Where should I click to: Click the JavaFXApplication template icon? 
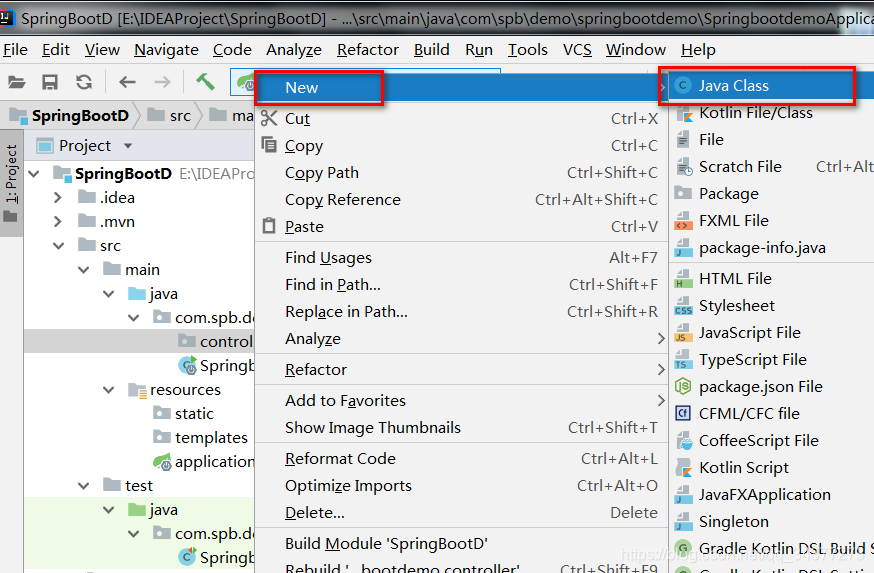click(x=683, y=494)
